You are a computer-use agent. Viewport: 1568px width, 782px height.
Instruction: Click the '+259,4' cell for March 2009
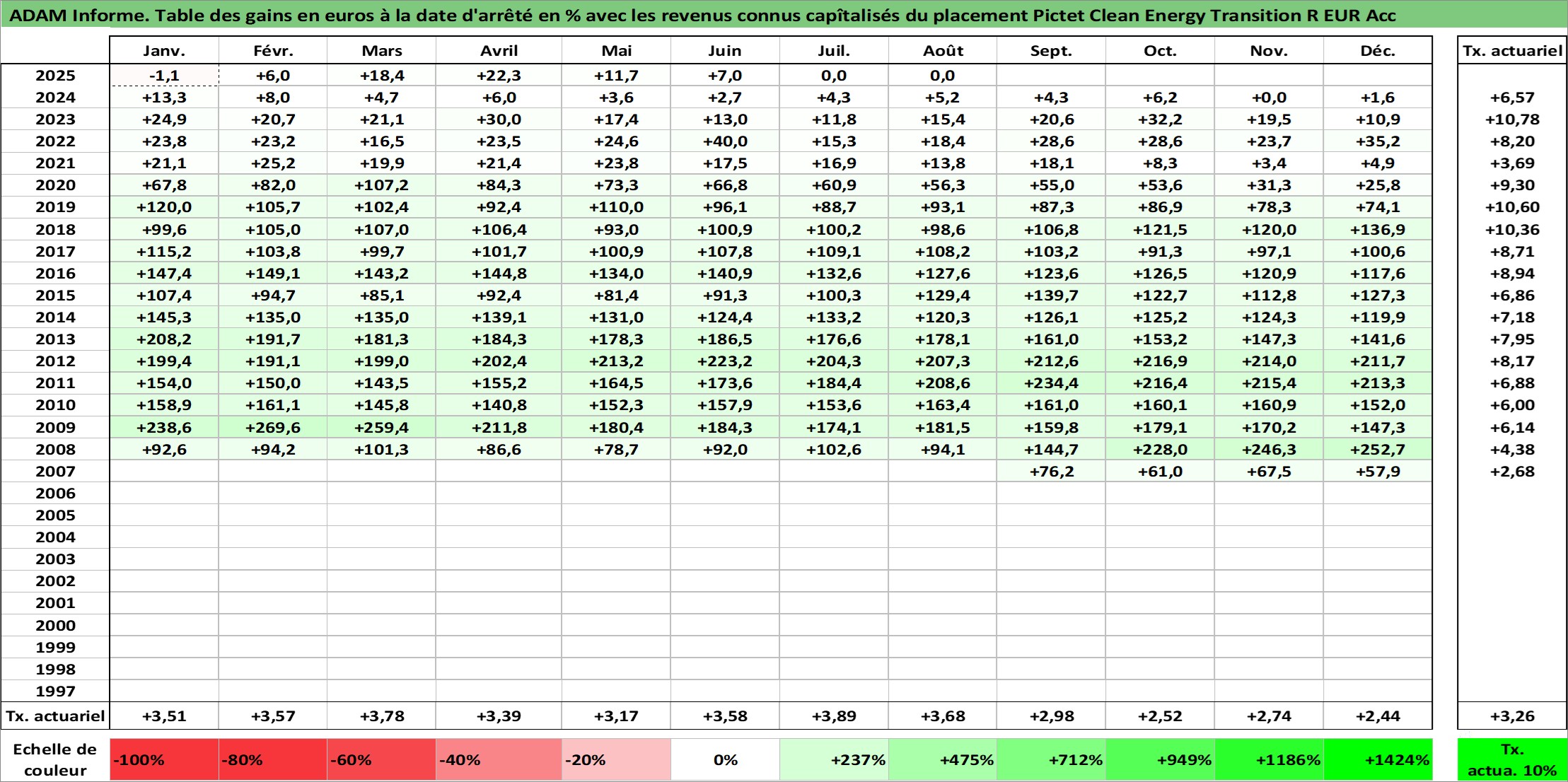(381, 427)
